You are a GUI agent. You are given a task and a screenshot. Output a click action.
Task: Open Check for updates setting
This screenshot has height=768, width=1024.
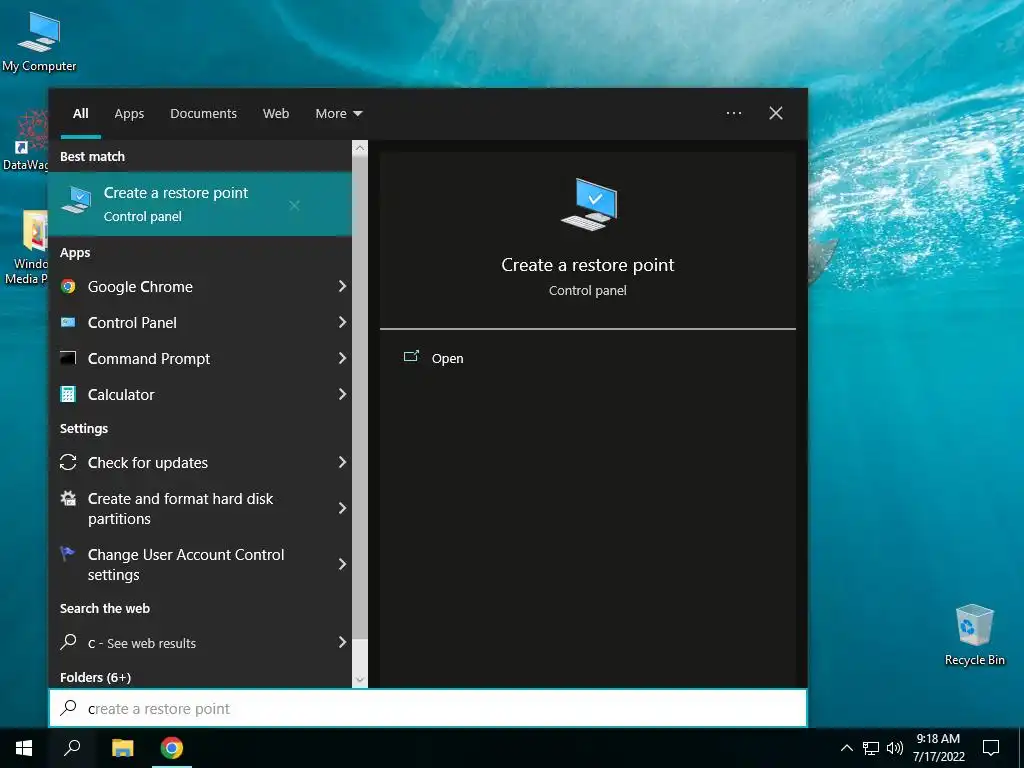pyautogui.click(x=200, y=462)
